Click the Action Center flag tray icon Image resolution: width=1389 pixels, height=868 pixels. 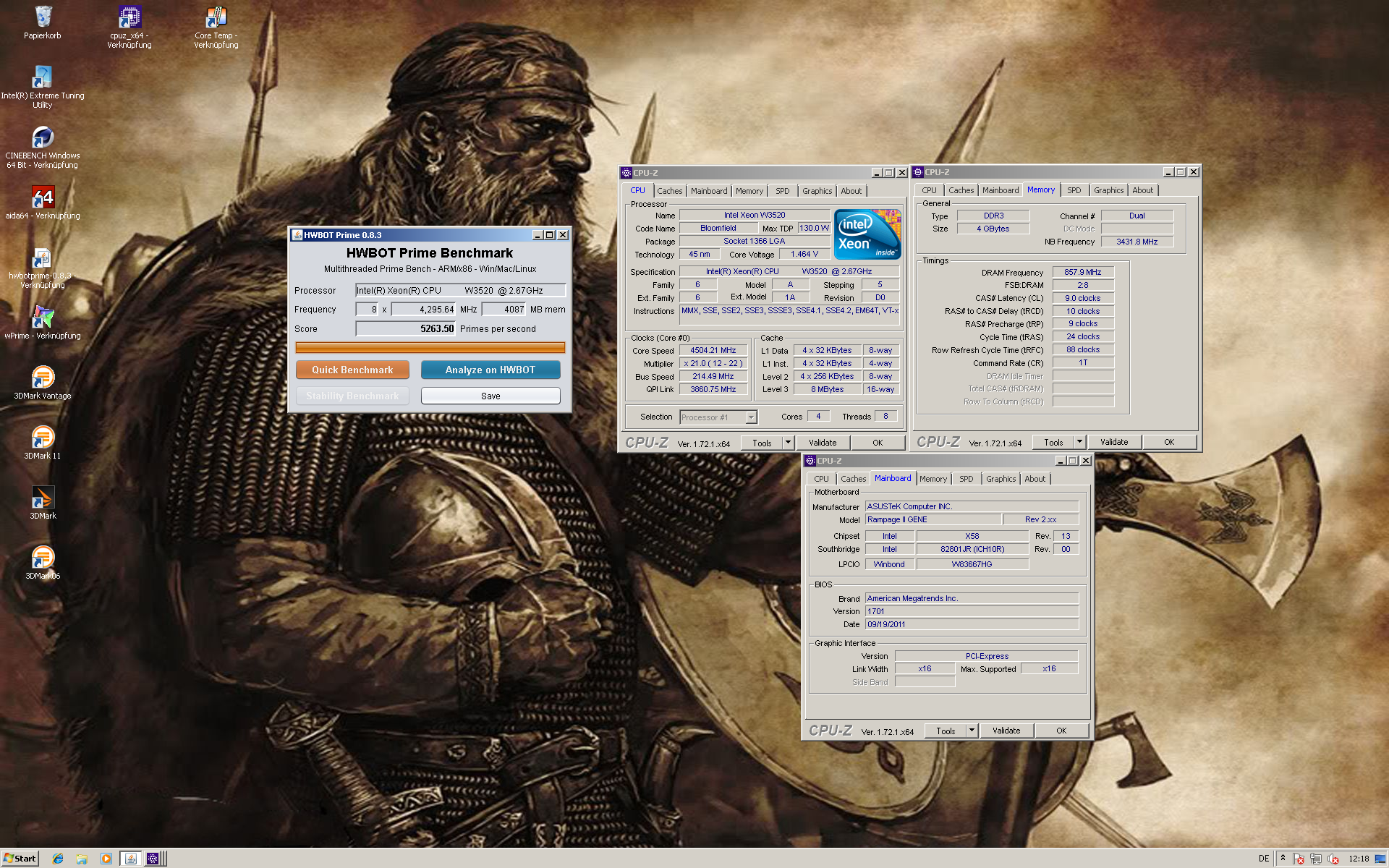click(1299, 859)
